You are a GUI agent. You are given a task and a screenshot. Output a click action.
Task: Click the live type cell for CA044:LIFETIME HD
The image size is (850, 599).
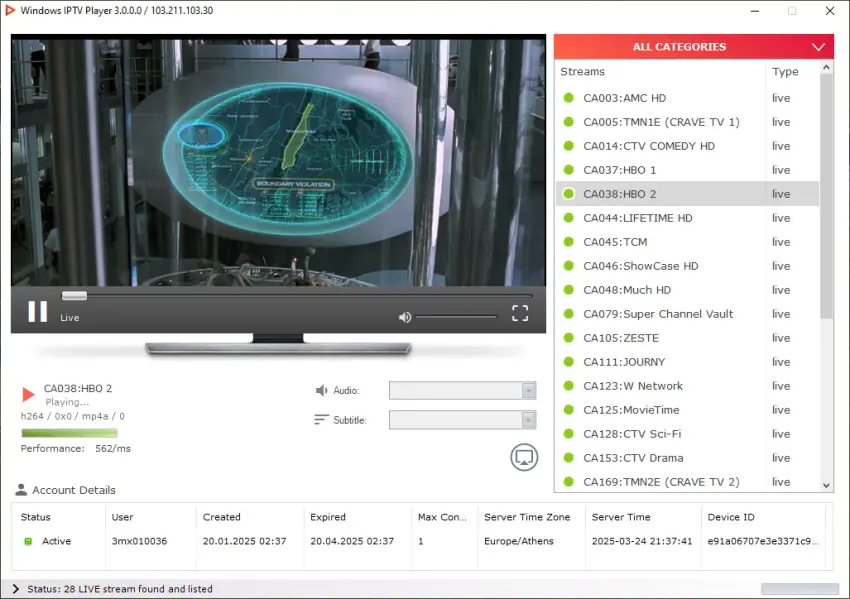[781, 218]
